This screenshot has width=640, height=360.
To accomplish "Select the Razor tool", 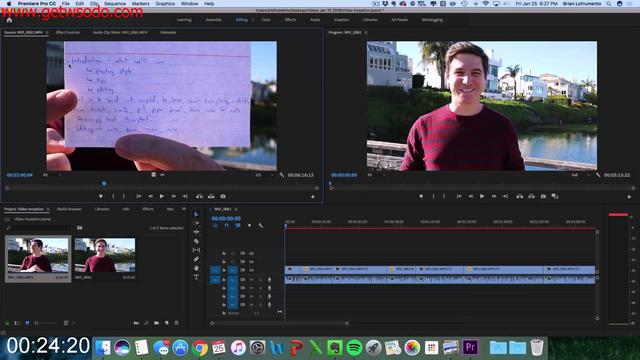I will 196,241.
